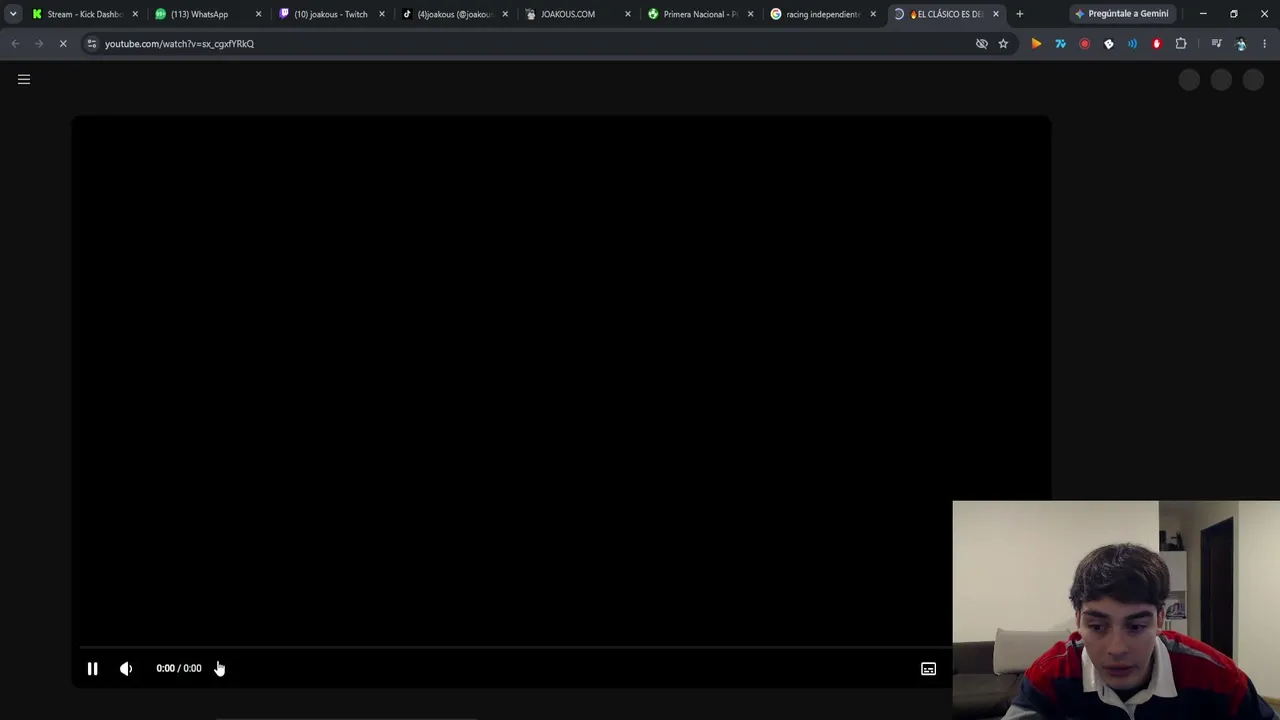The image size is (1280, 720).
Task: Open the crossed-out eye tracking protection icon
Action: tap(982, 44)
